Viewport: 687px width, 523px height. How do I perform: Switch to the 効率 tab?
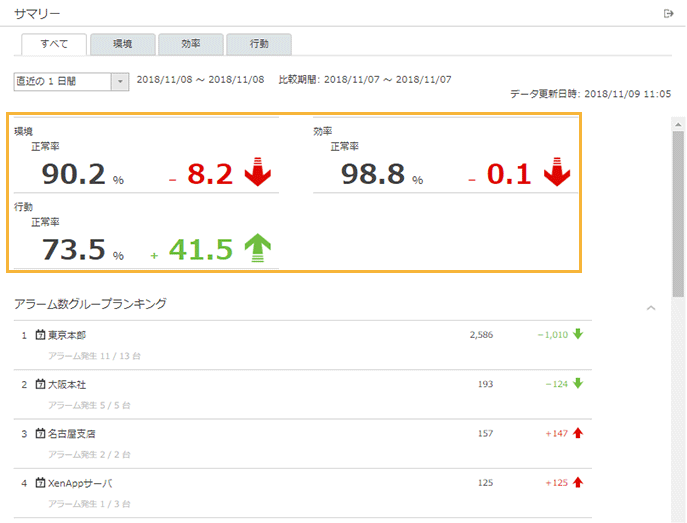click(x=190, y=44)
